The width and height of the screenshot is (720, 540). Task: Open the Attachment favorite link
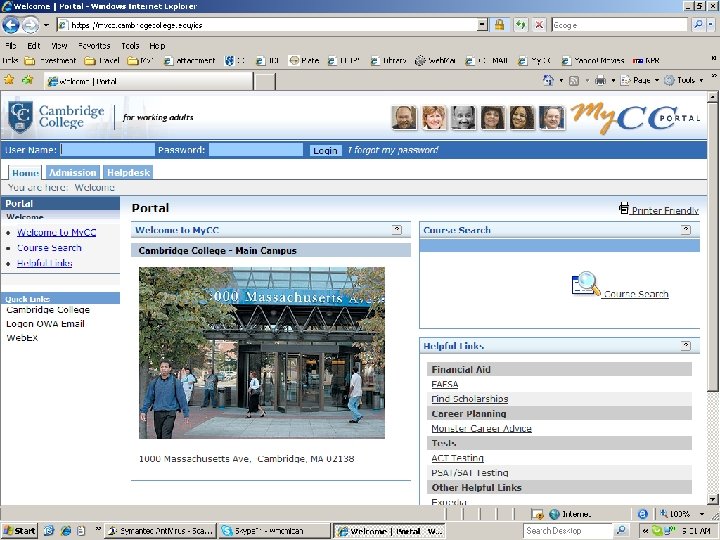point(190,61)
